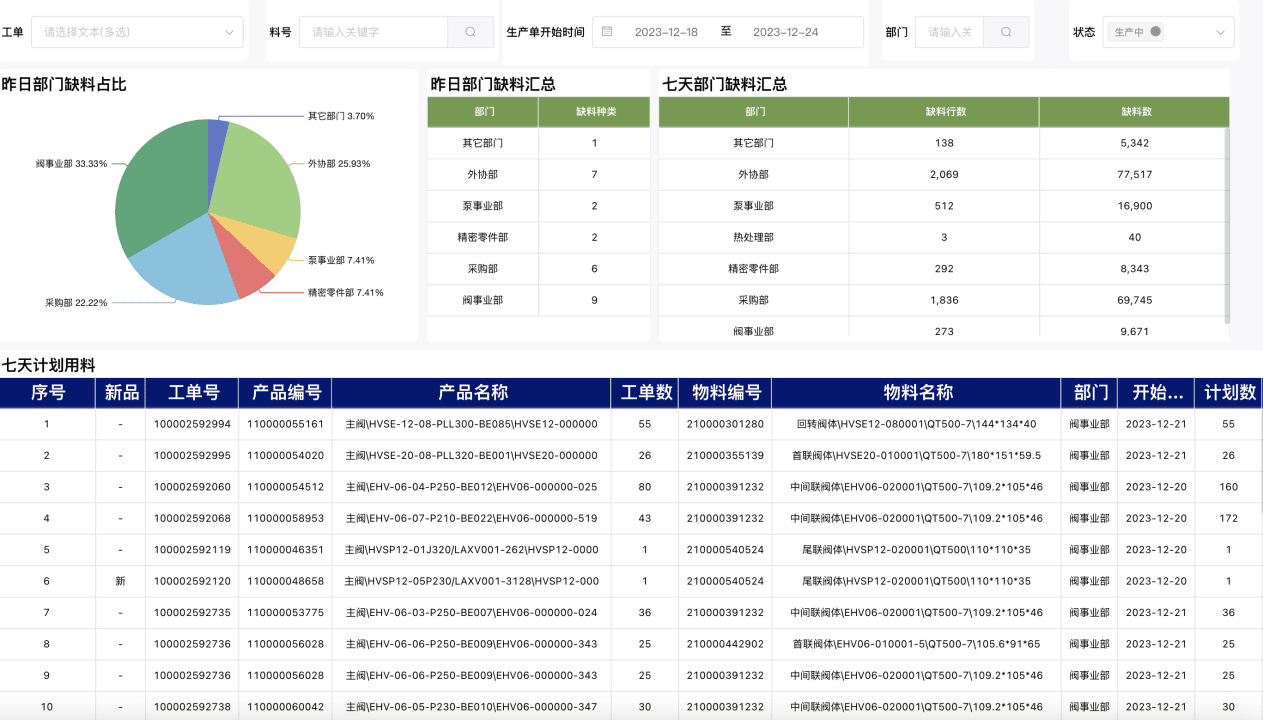
Task: Click the seven-day summary table scrollbar
Action: click(x=1227, y=225)
